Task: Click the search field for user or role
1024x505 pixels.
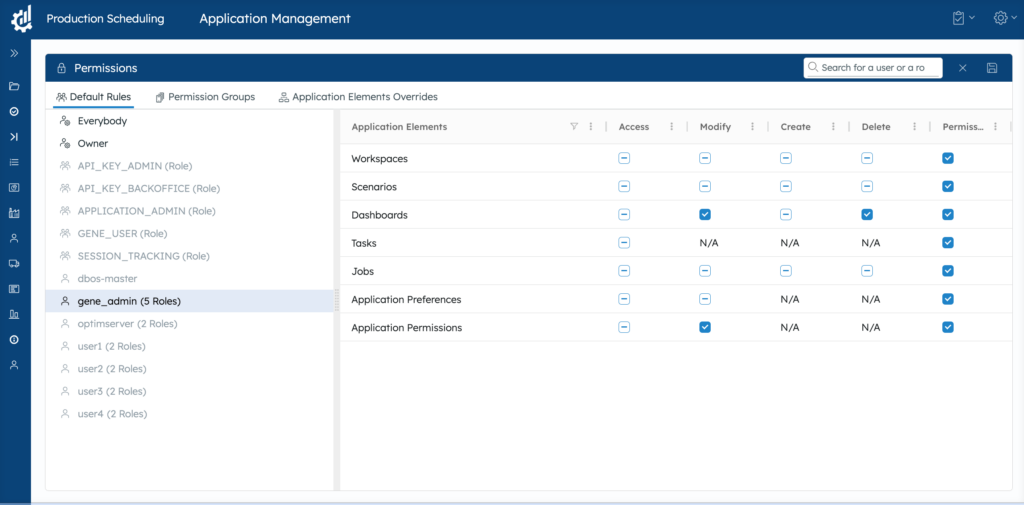Action: 873,67
